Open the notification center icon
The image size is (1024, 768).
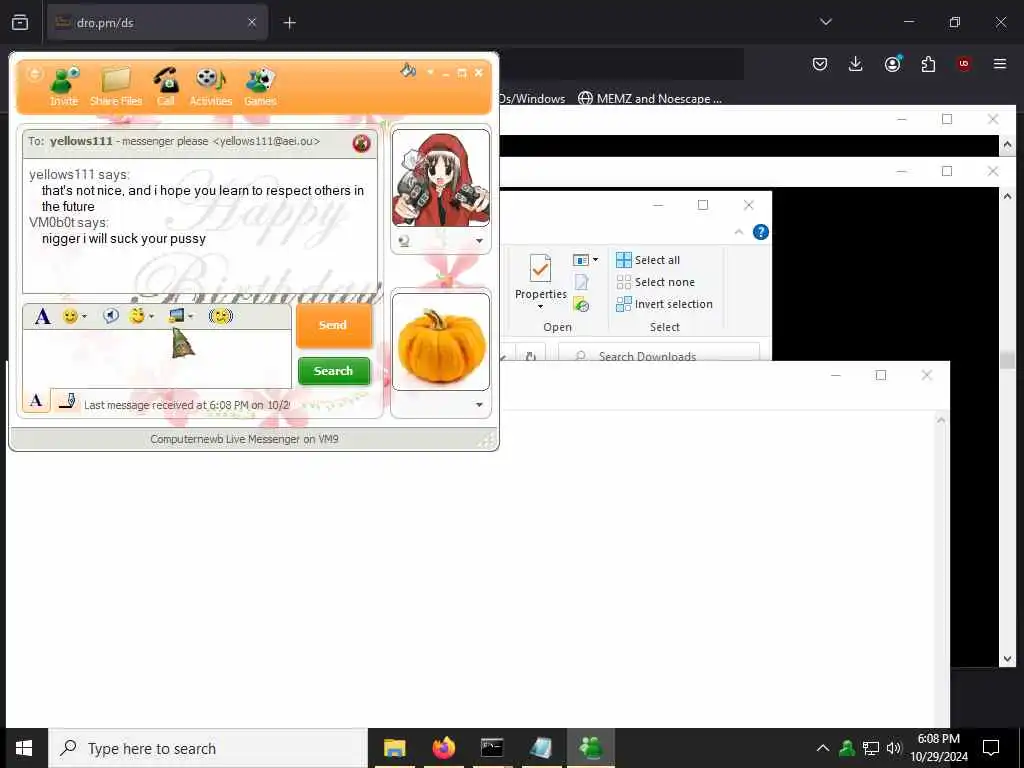click(x=991, y=748)
